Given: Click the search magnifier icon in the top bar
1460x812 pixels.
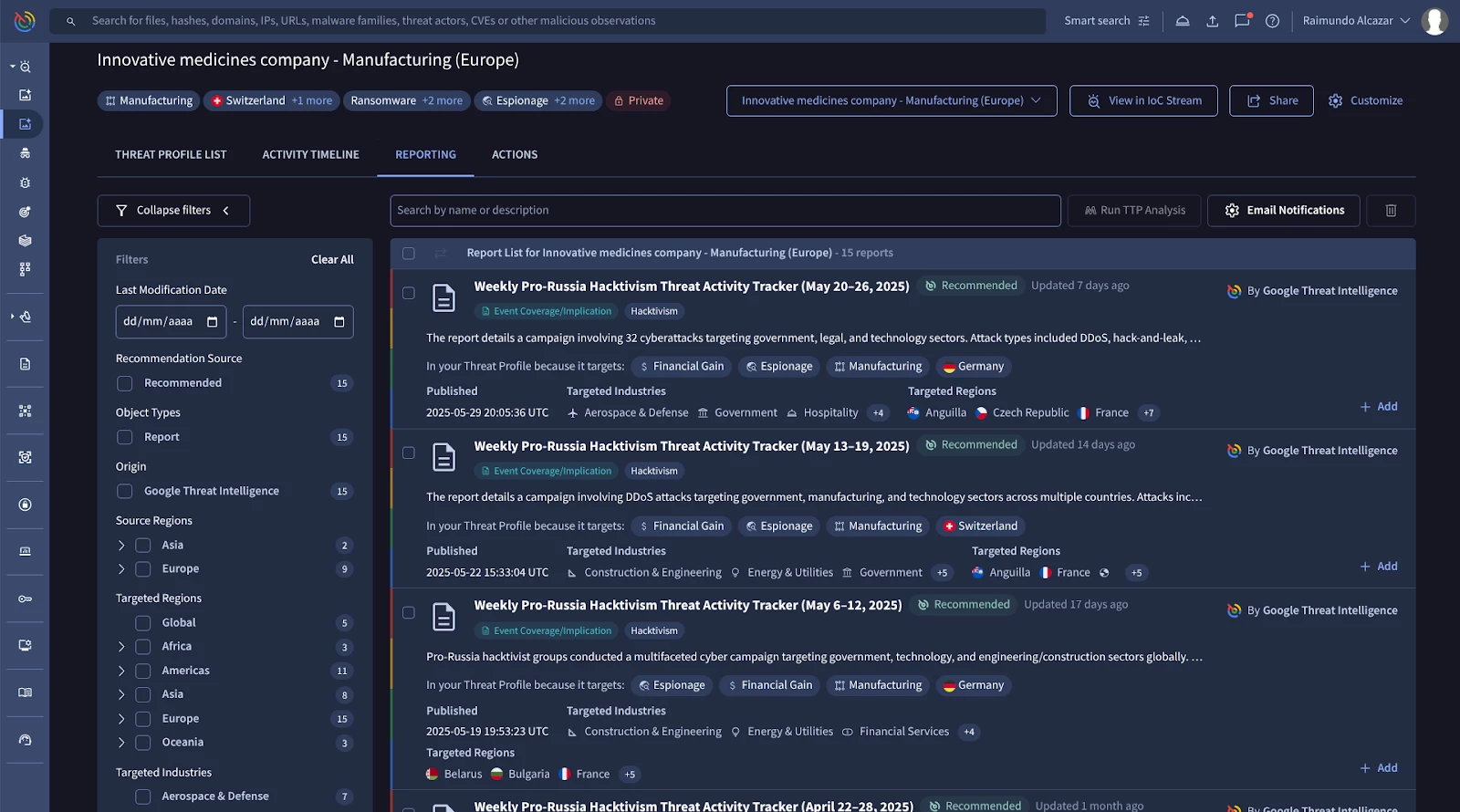Looking at the screenshot, I should pyautogui.click(x=71, y=21).
